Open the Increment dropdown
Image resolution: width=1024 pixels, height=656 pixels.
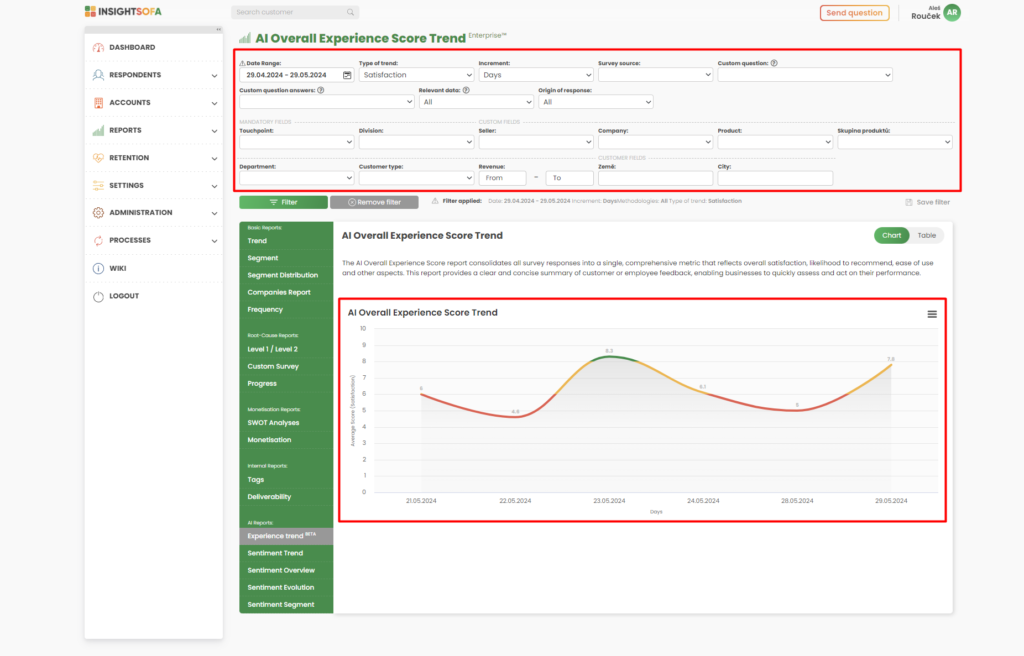tap(535, 75)
